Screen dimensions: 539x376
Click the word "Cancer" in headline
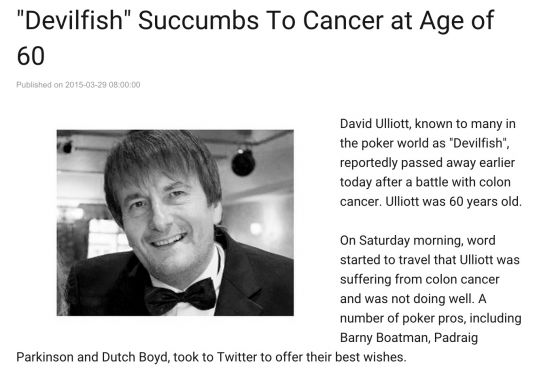coord(343,21)
